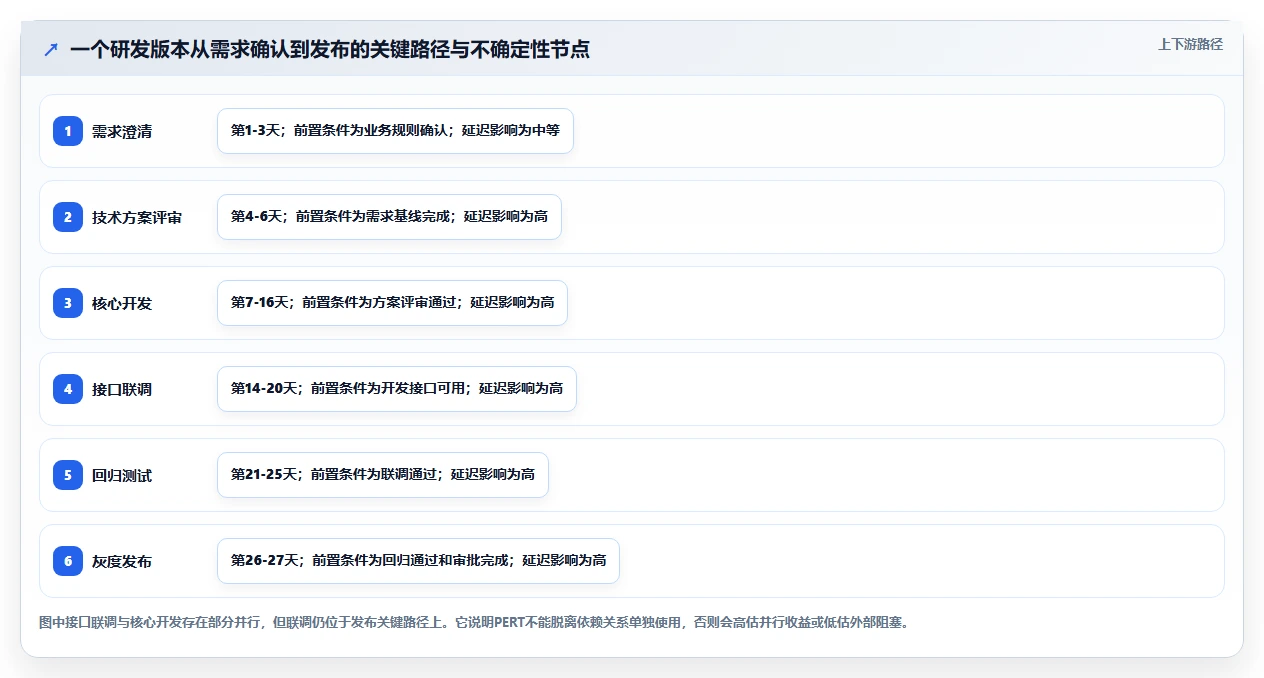The height and width of the screenshot is (678, 1264).
Task: Click the 灰度发布 step label
Action: (122, 561)
